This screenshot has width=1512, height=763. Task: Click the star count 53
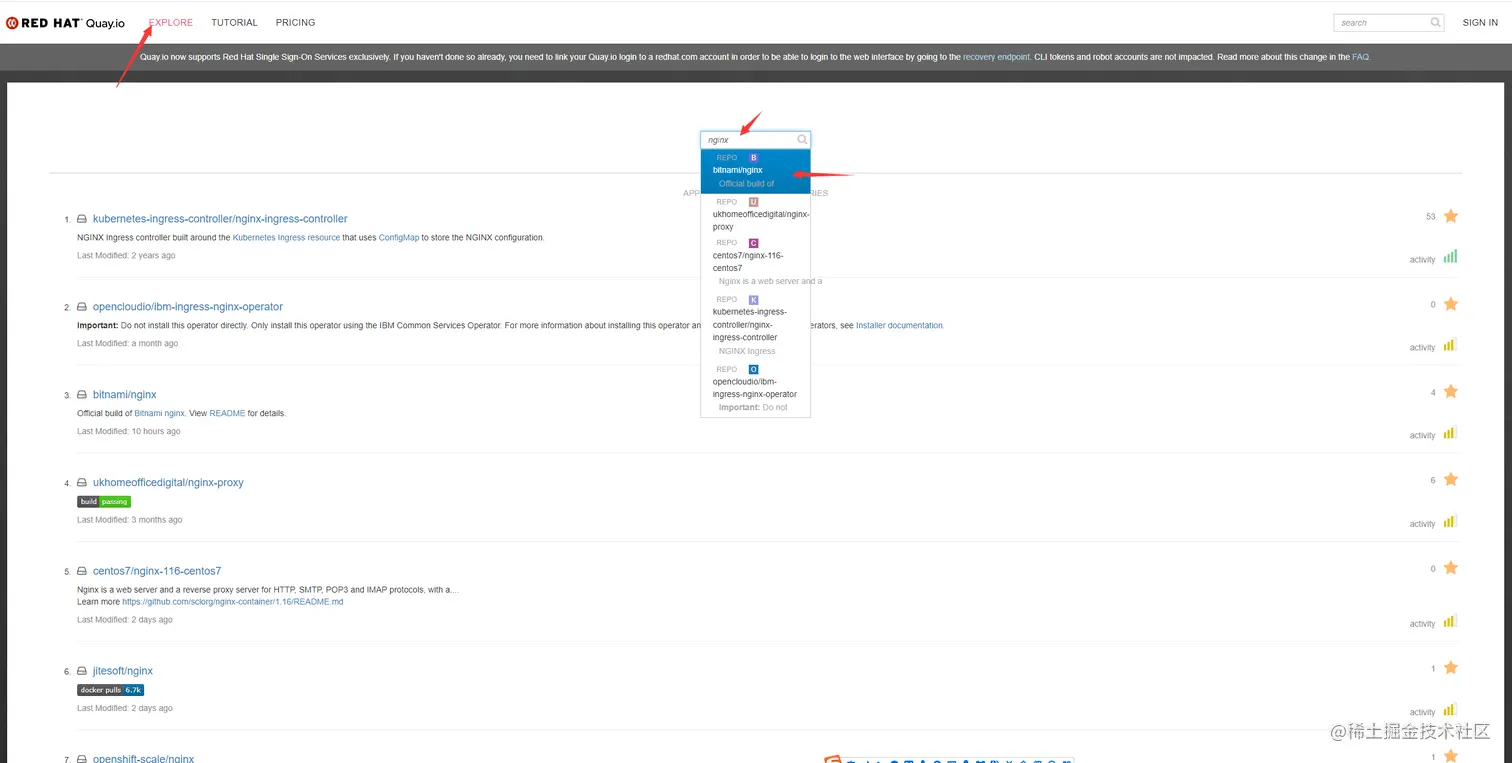tap(1431, 217)
